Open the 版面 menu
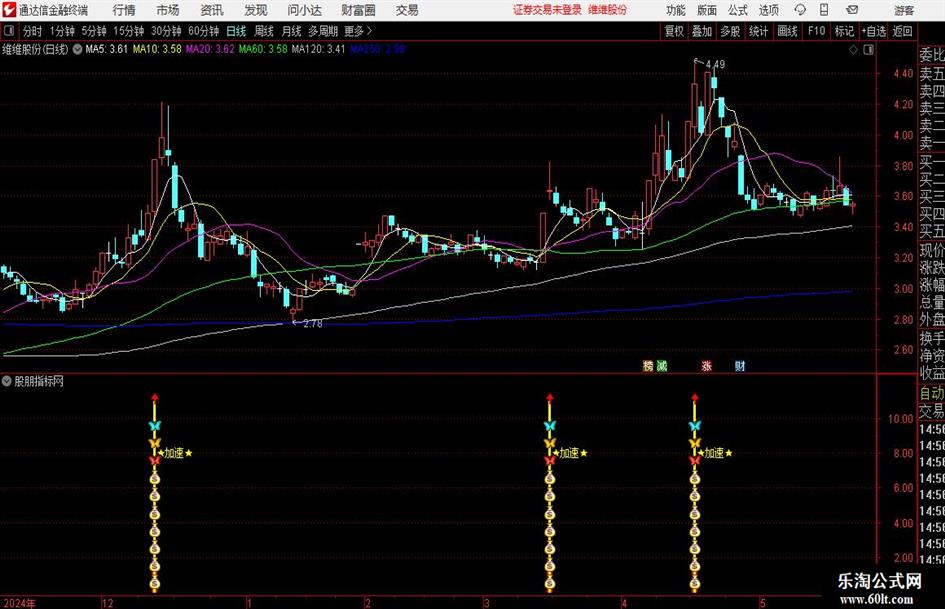The width and height of the screenshot is (945, 609). 706,10
